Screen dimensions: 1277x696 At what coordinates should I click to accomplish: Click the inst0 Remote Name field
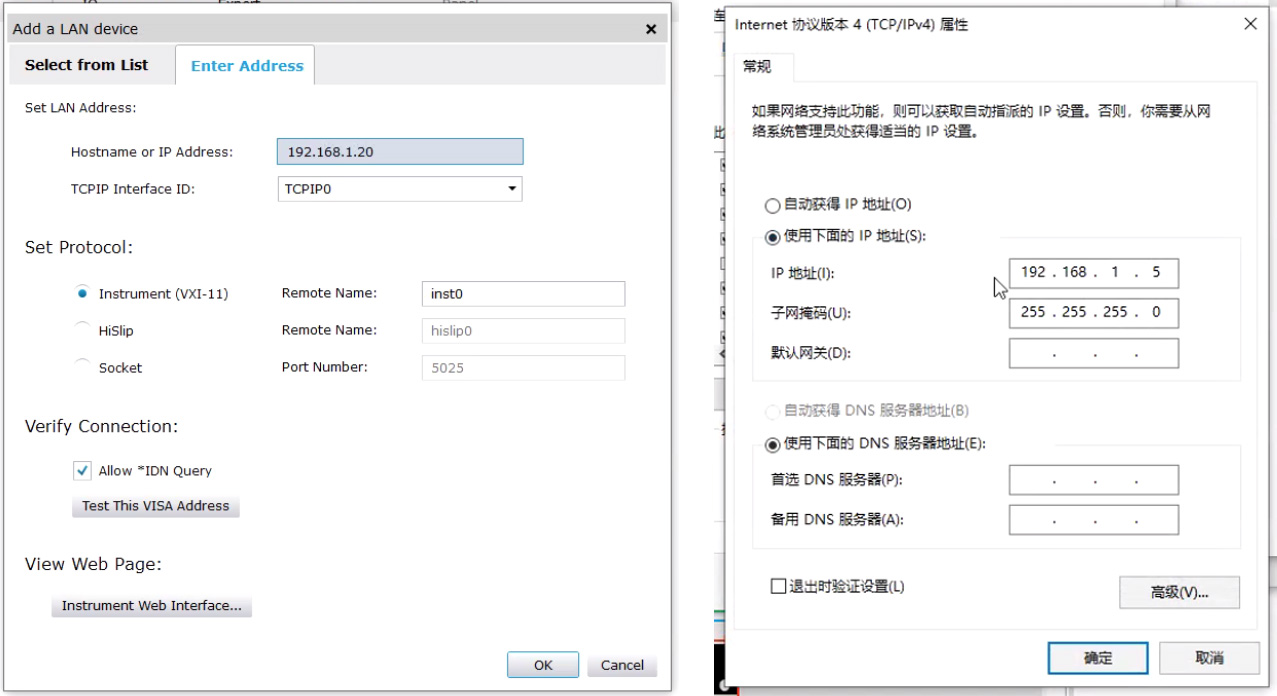pos(523,294)
